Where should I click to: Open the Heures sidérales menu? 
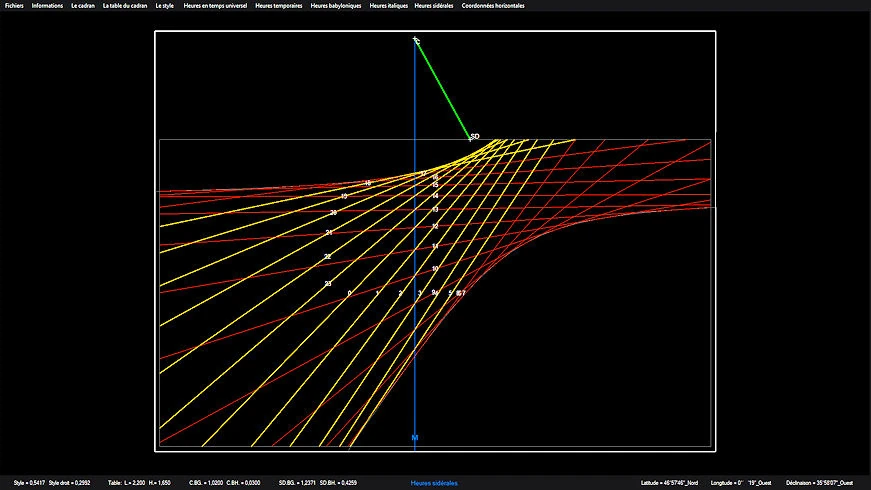tap(434, 6)
